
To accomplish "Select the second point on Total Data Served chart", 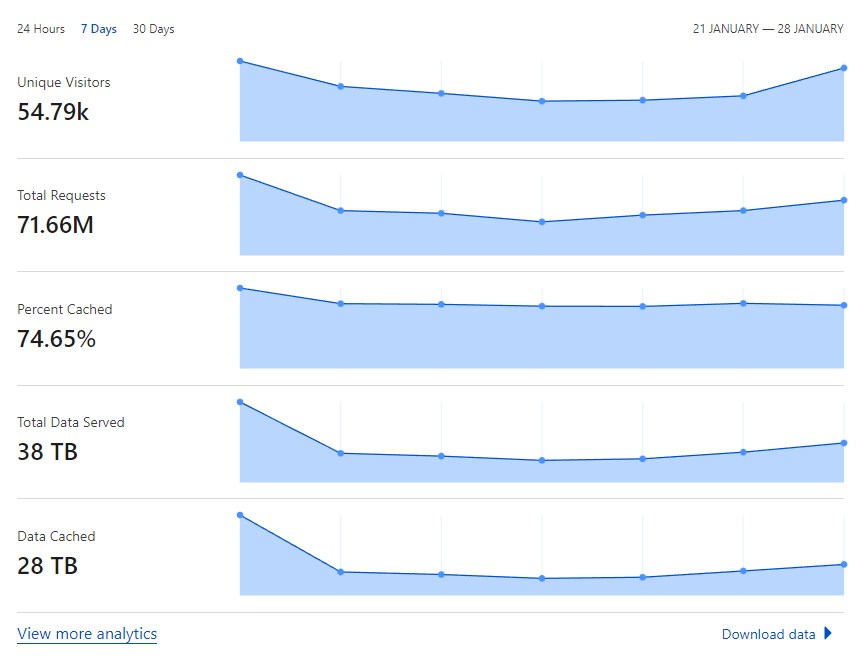I will 341,454.
